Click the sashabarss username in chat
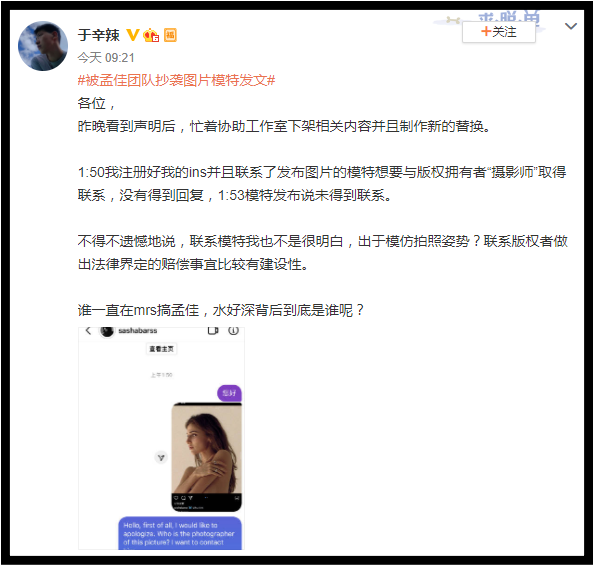This screenshot has height=566, width=594. (x=138, y=331)
